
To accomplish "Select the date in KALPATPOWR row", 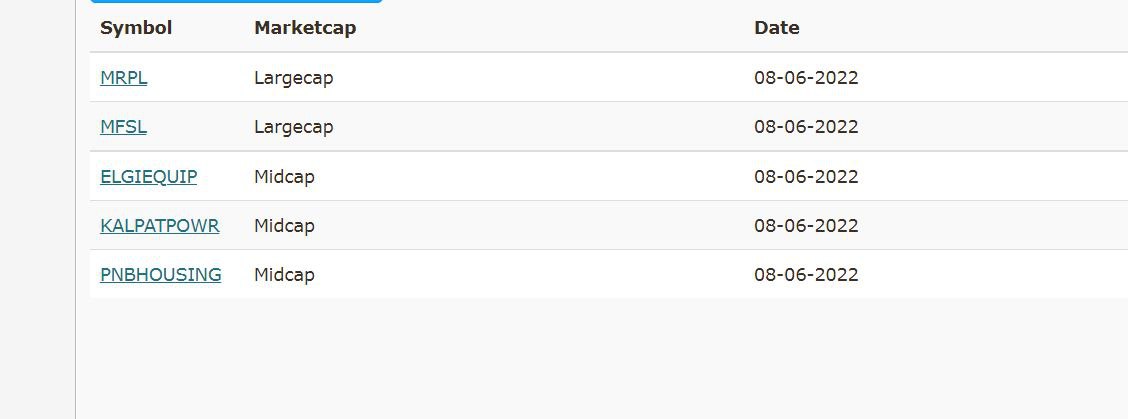I will tap(806, 226).
